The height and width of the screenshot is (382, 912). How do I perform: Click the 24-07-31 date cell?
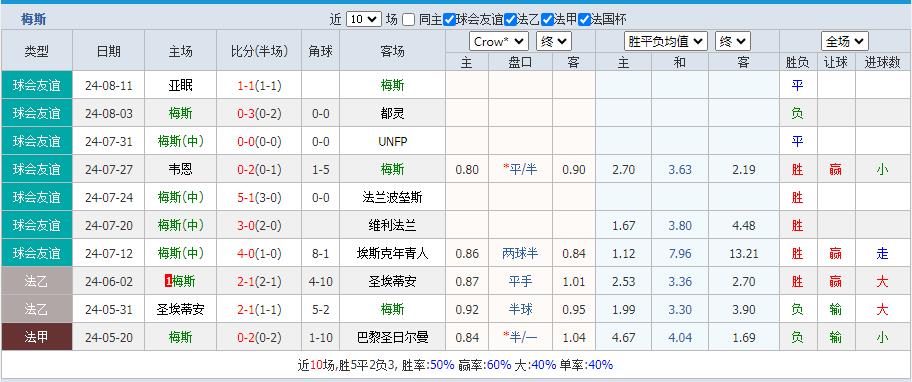click(x=109, y=141)
